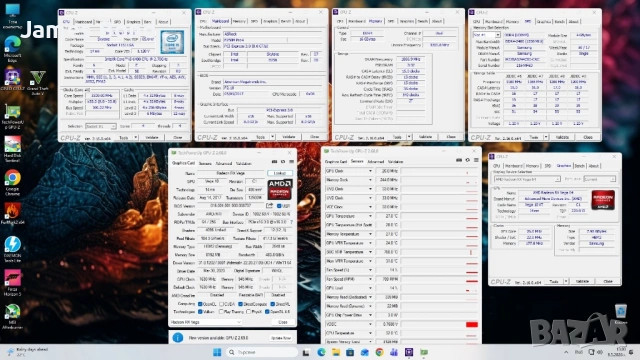Open the GPU Temperature sensor dropdown arrow
The width and height of the screenshot is (640, 360).
370,216
